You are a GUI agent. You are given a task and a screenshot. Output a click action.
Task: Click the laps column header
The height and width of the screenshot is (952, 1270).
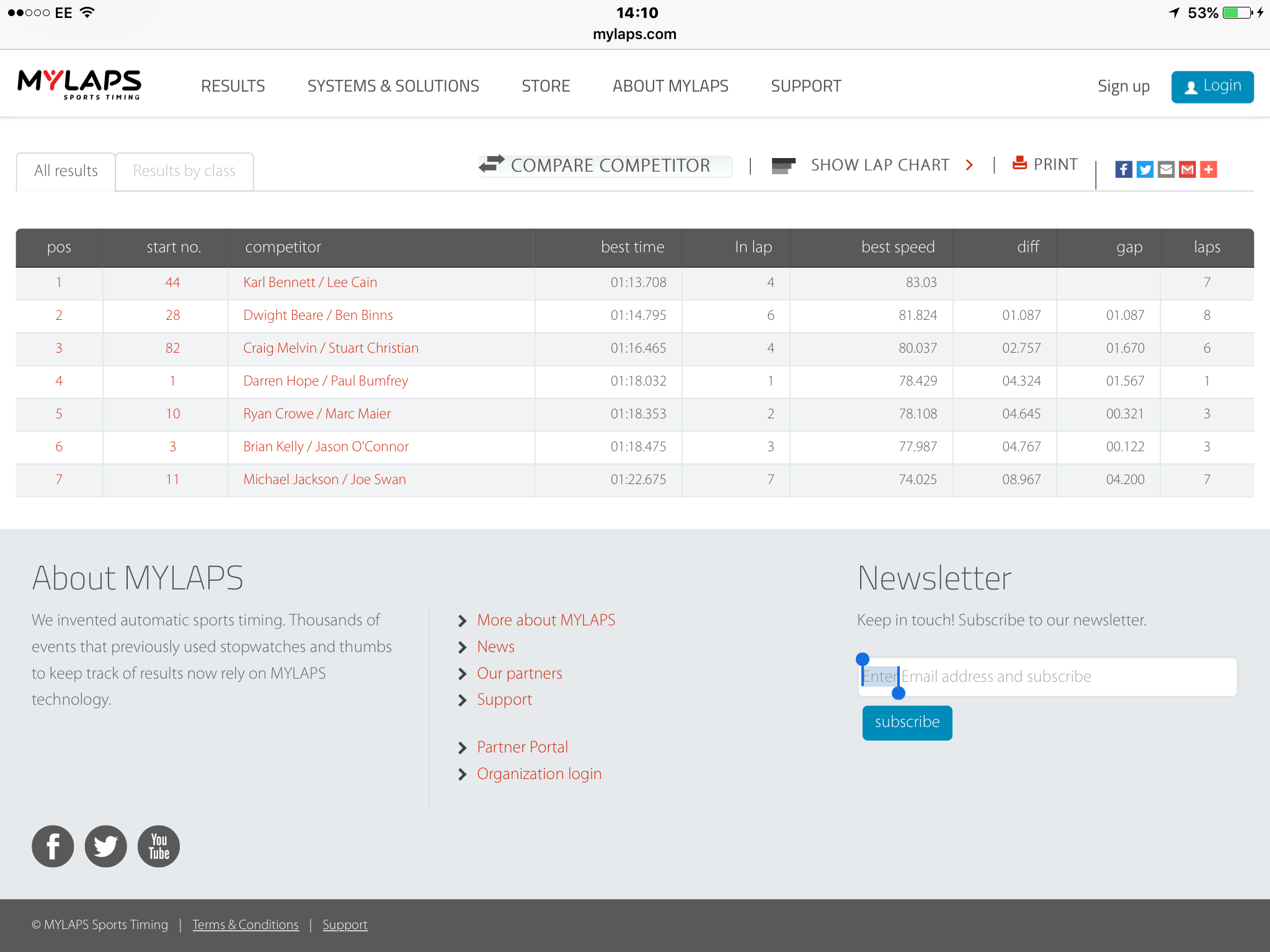pyautogui.click(x=1207, y=247)
